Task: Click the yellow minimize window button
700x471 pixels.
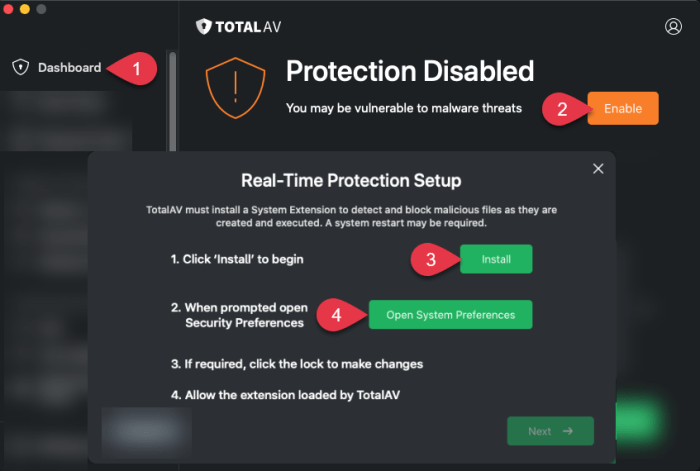Action: tap(25, 8)
